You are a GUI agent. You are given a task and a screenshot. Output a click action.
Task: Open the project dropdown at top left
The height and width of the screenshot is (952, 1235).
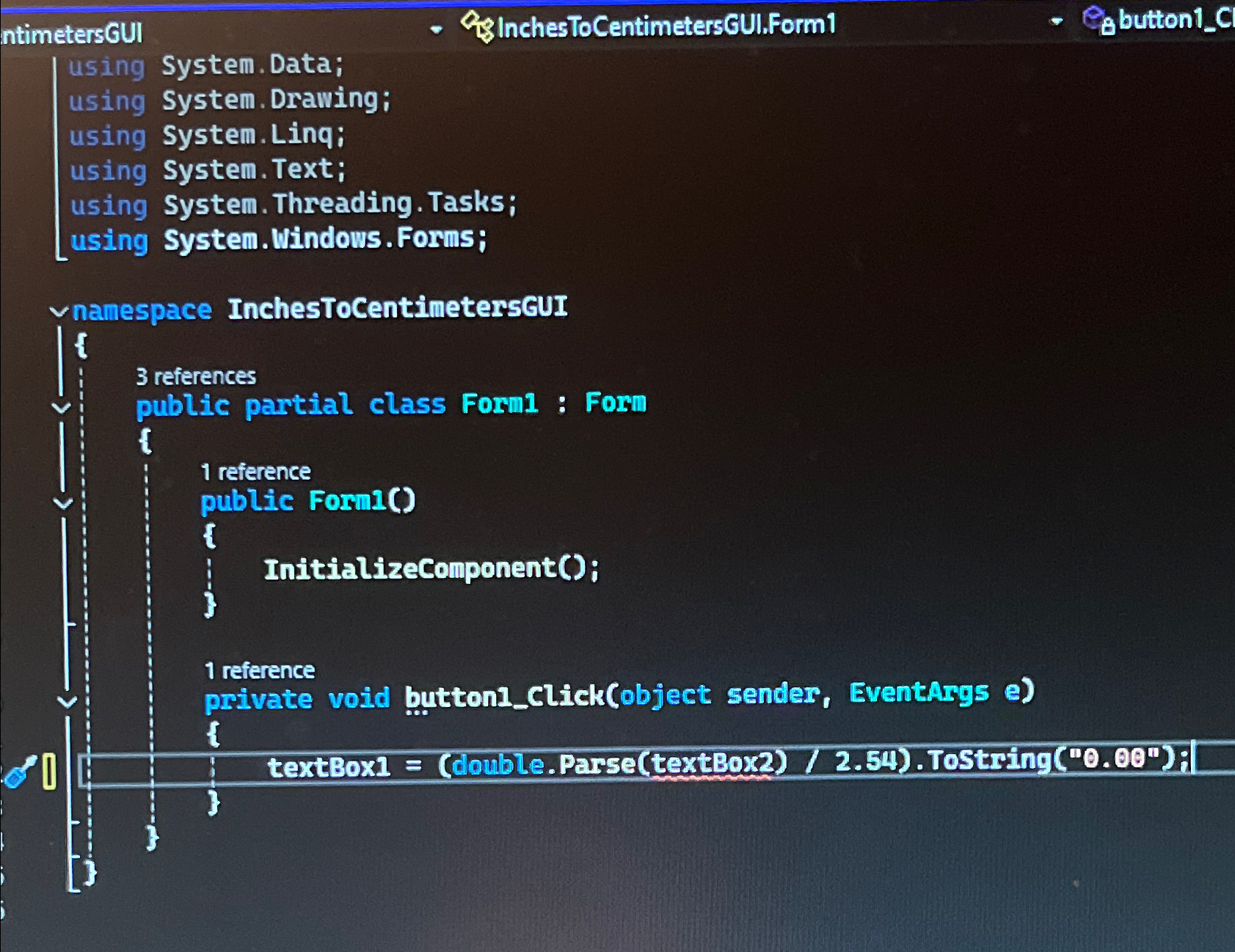[x=434, y=27]
